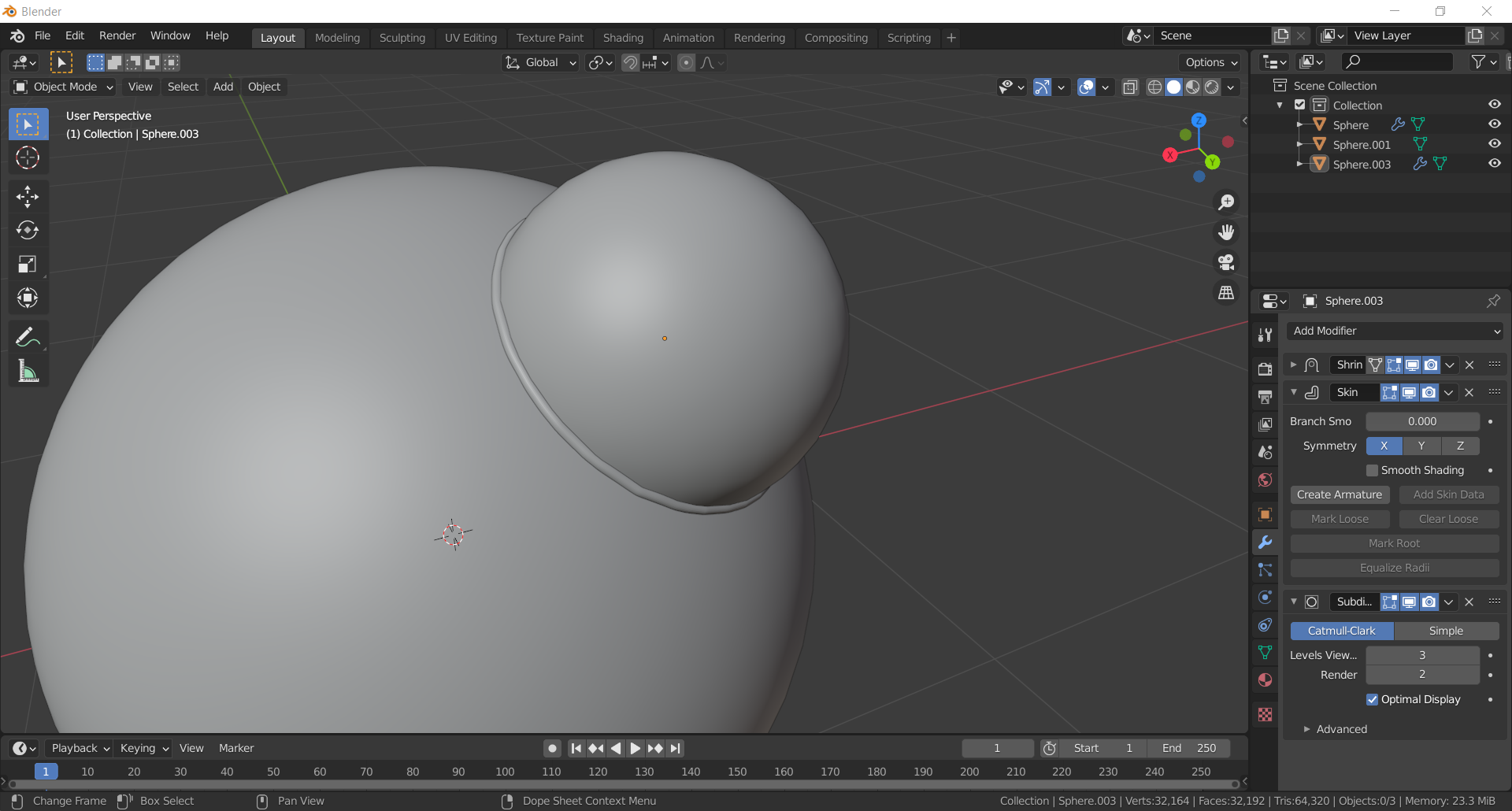
Task: Open the Particles properties tab
Action: pos(1266,569)
